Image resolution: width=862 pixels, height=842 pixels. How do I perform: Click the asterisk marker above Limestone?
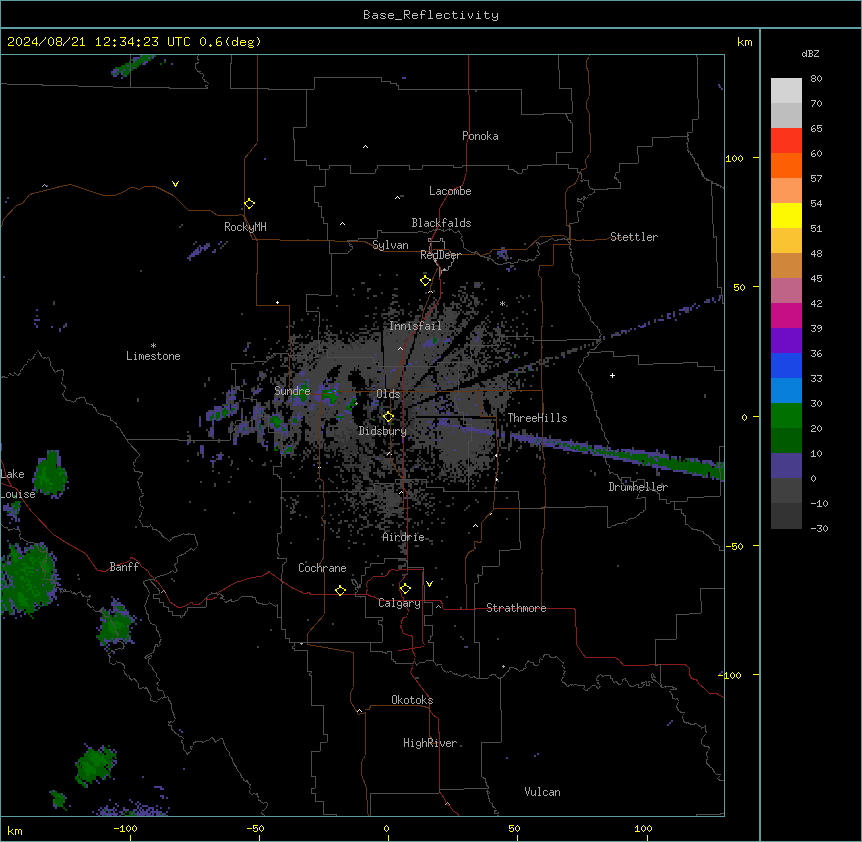153,346
